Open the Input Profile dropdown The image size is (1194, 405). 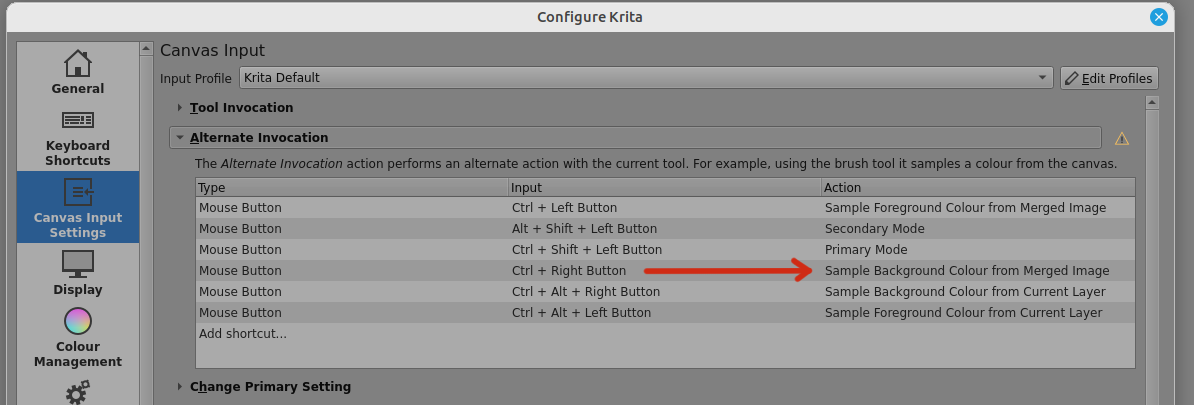pyautogui.click(x=646, y=78)
